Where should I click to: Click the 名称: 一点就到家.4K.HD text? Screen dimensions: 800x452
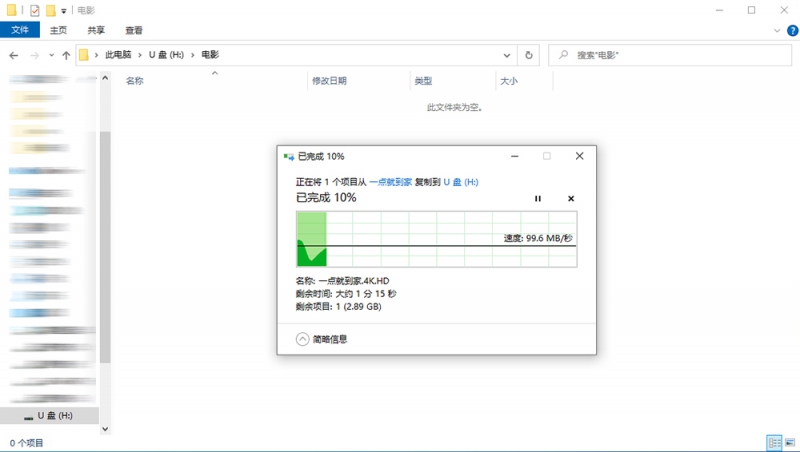point(342,281)
